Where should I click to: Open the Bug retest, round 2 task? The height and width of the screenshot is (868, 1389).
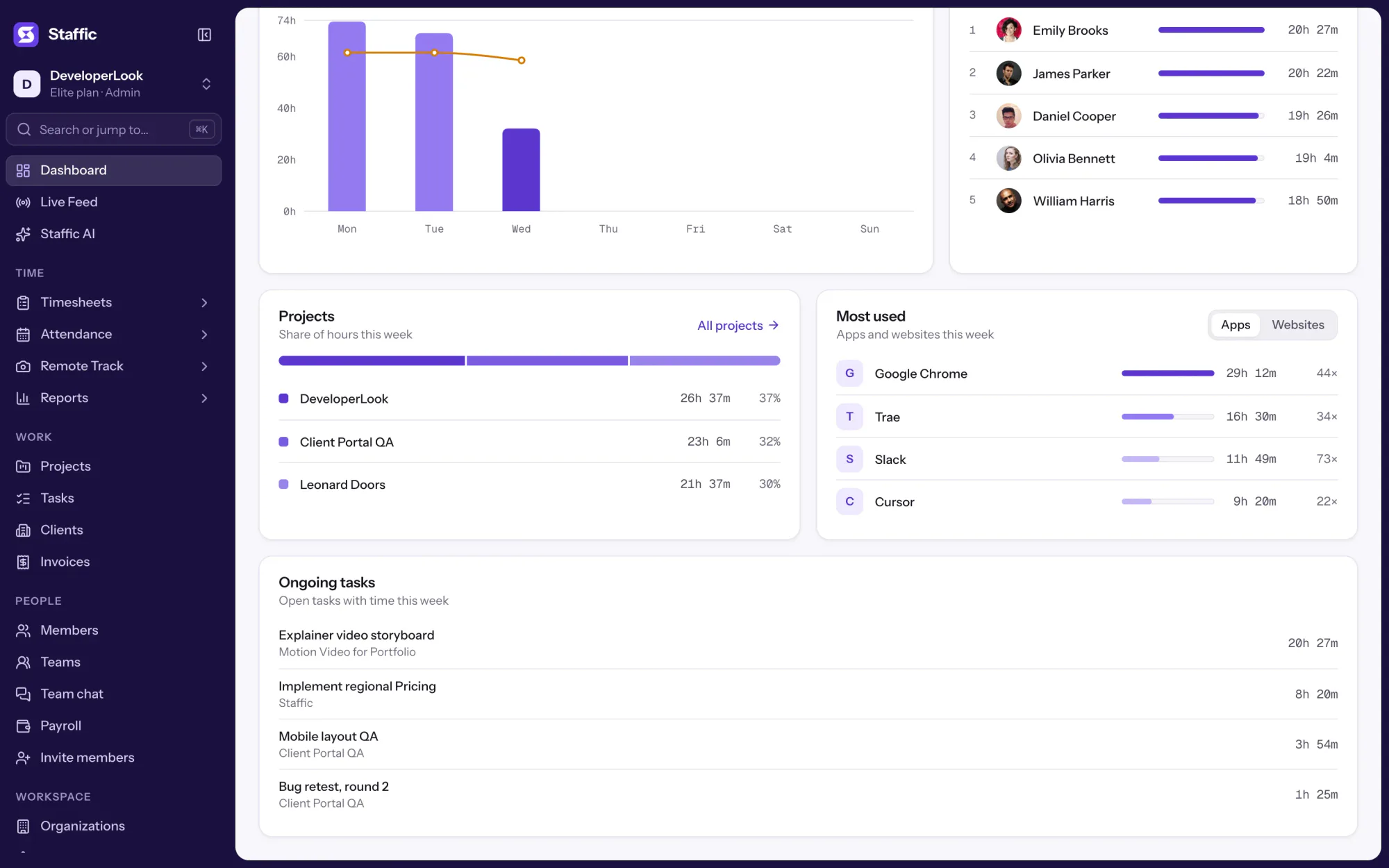808,794
